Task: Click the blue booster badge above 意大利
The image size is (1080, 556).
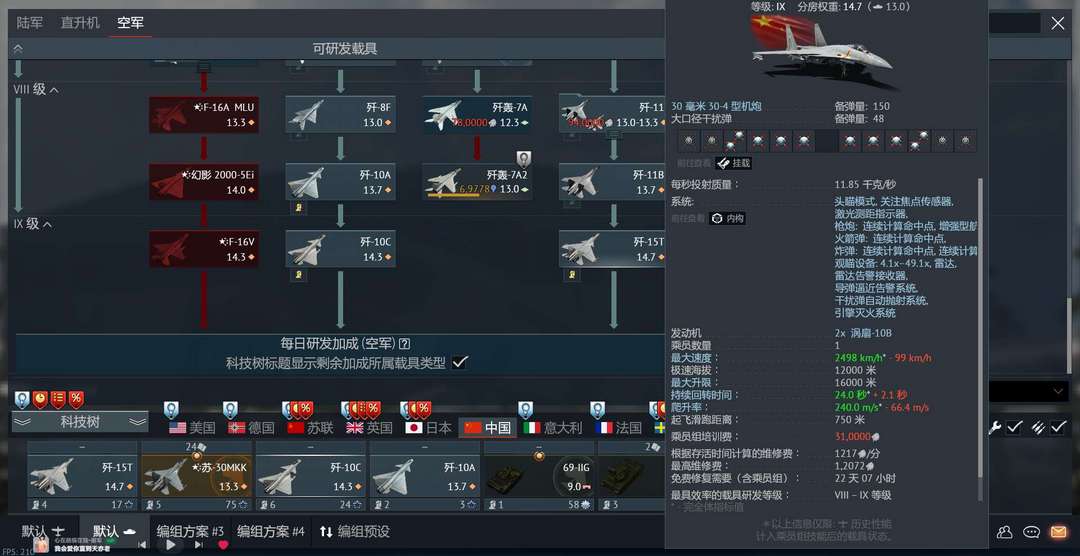Action: tap(526, 410)
